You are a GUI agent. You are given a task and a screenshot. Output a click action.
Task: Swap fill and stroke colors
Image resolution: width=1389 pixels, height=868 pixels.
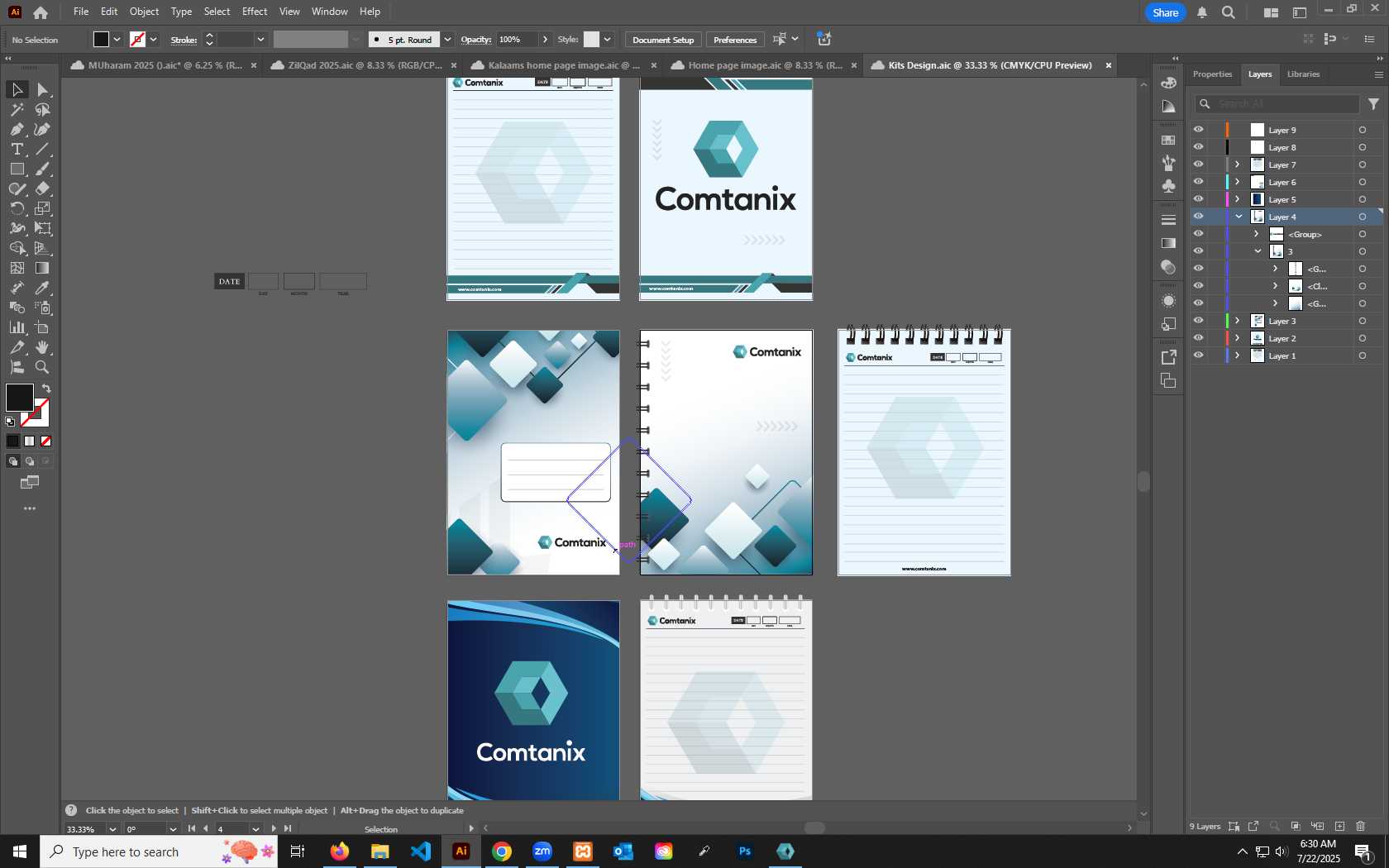46,389
